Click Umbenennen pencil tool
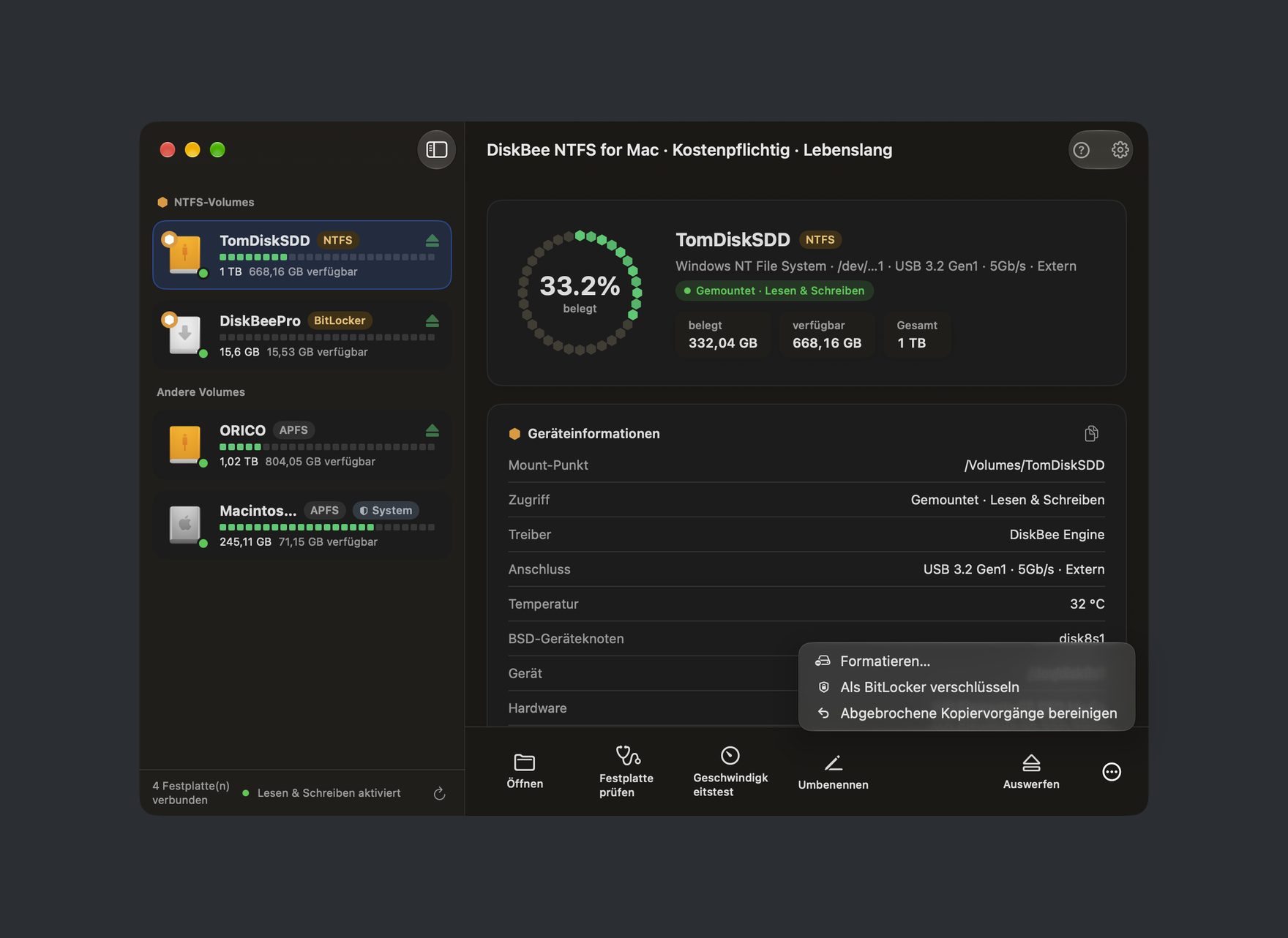Viewport: 1288px width, 938px height. 833,773
